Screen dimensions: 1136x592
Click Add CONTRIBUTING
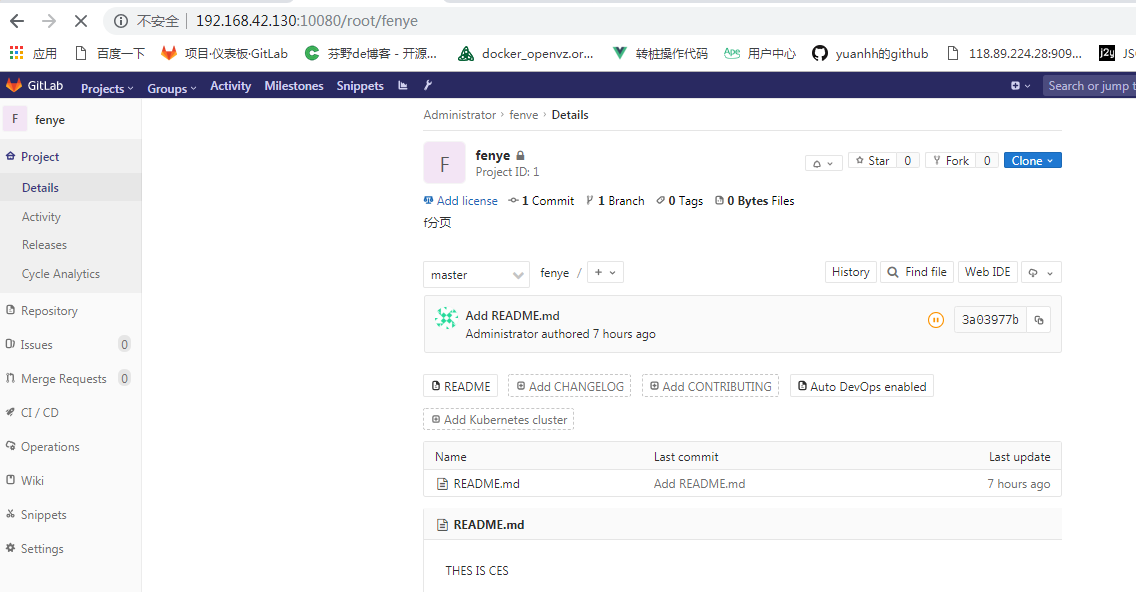coord(711,386)
